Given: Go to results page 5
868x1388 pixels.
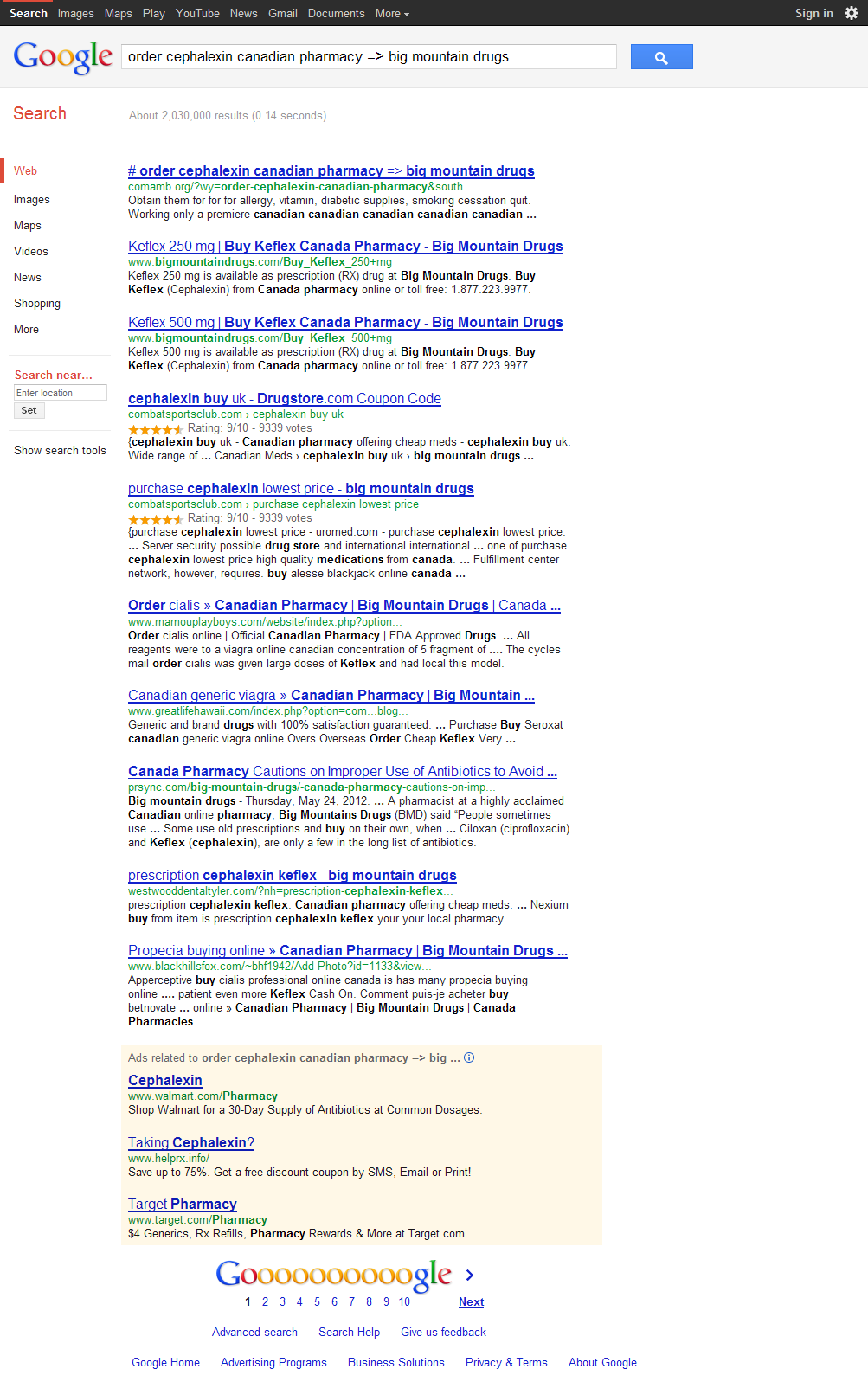Looking at the screenshot, I should (x=317, y=1301).
